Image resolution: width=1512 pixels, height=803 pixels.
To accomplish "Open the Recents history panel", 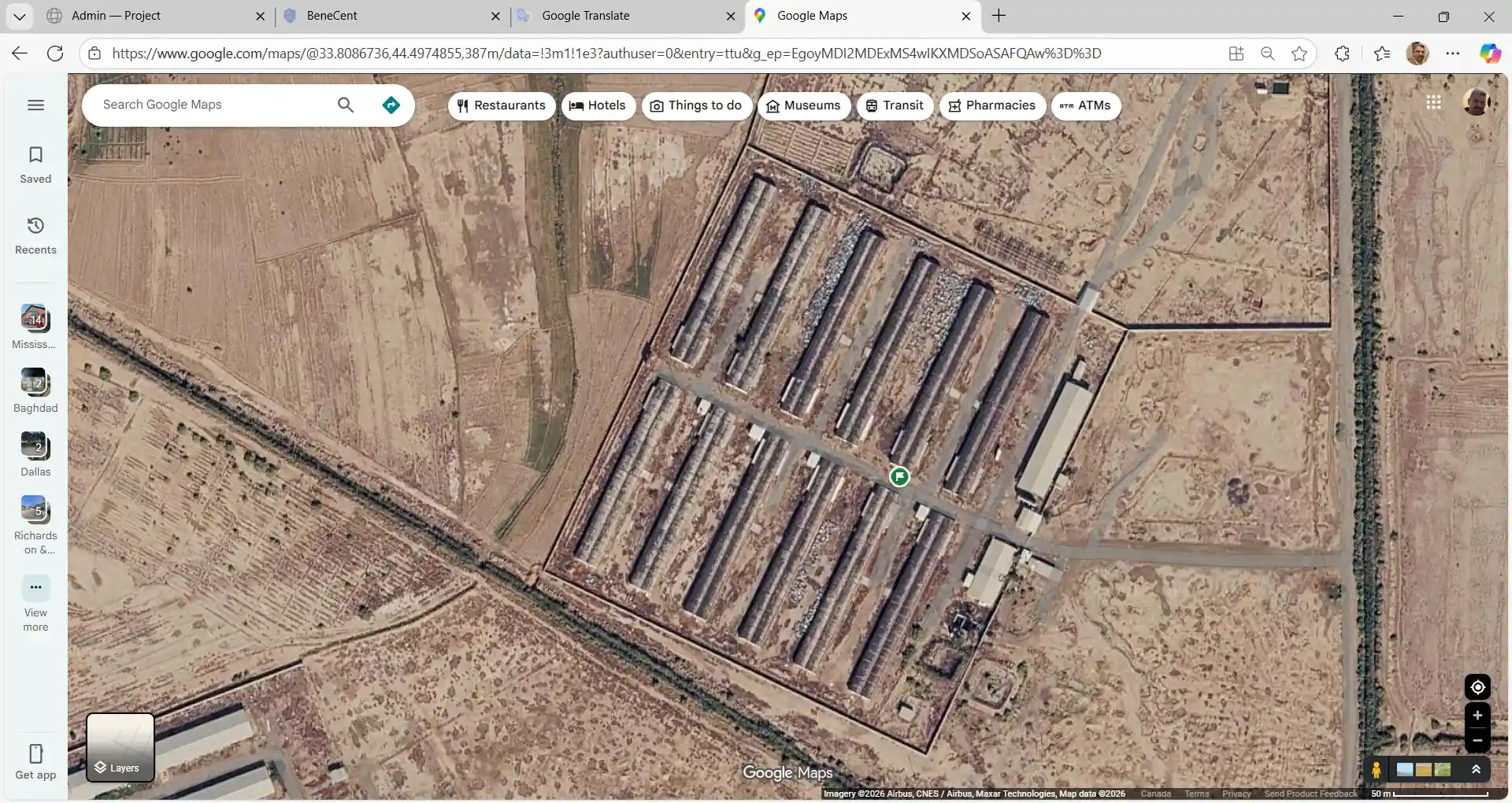I will point(35,235).
